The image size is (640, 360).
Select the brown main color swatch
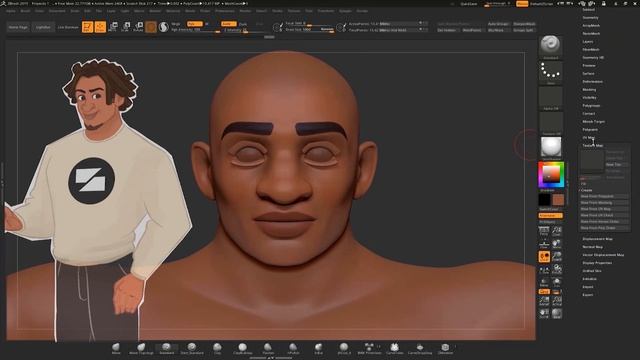tap(558, 200)
